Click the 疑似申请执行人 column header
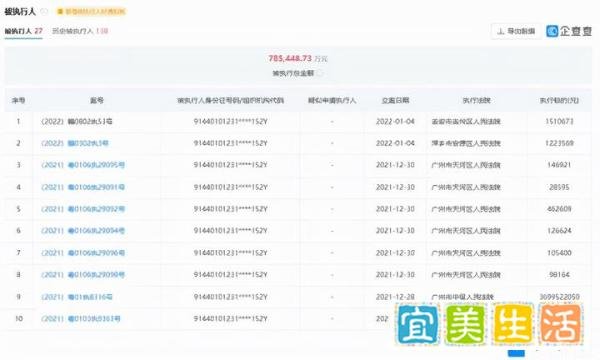Screen dimensions: 600x360 point(332,101)
